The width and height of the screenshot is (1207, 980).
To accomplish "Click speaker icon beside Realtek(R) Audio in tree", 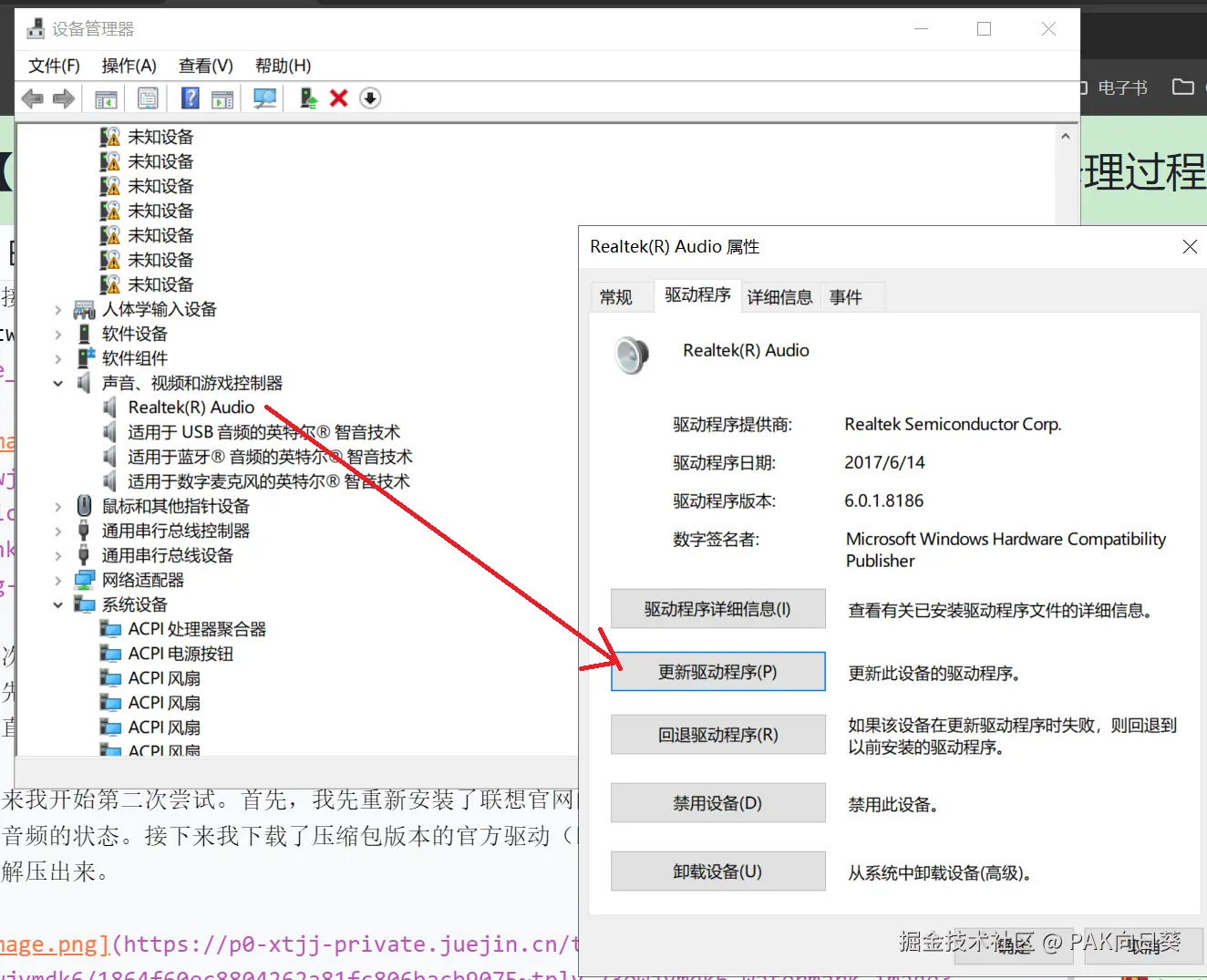I will (x=110, y=407).
